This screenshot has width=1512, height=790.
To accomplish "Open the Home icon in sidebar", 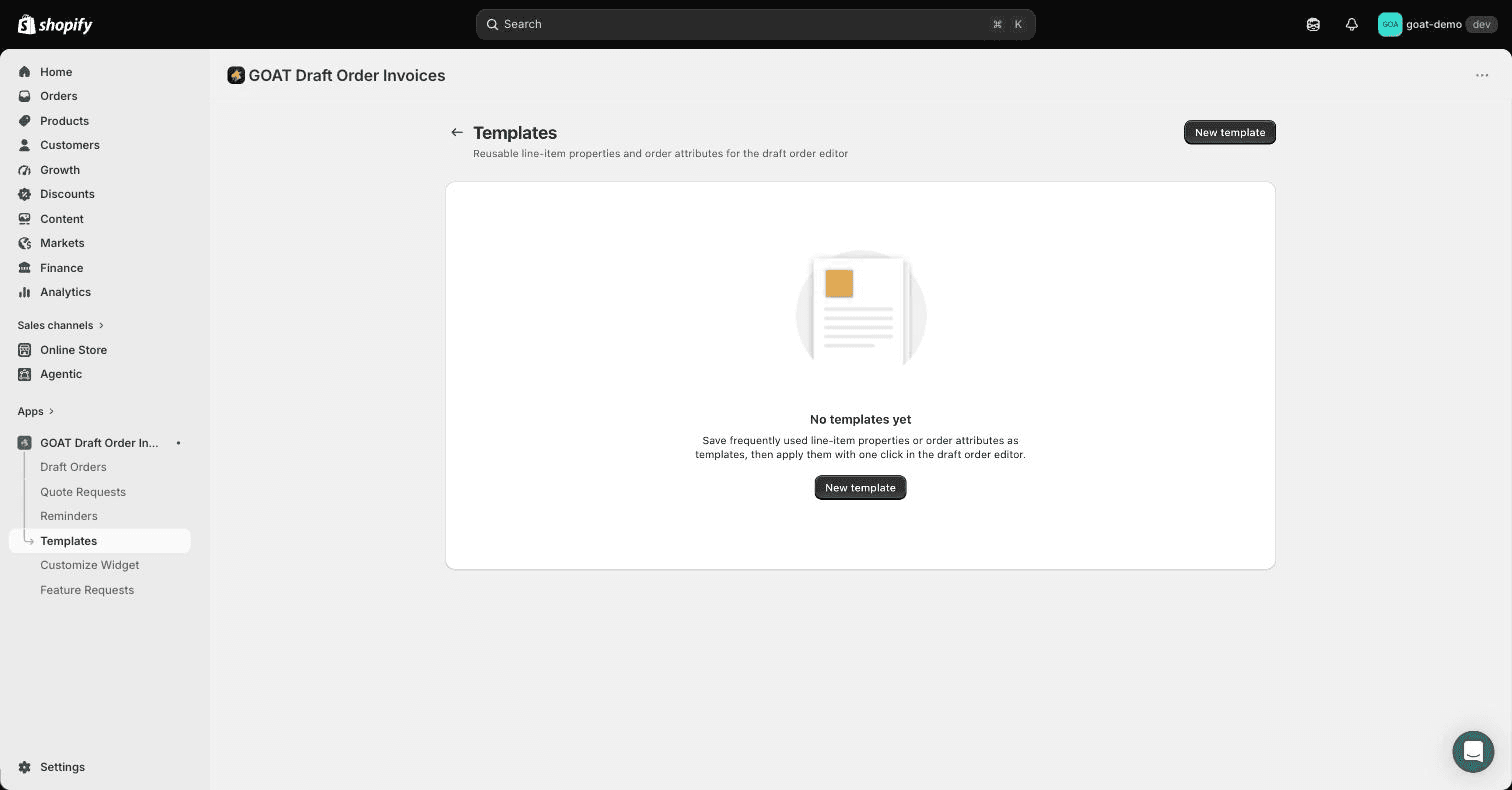I will 25,72.
